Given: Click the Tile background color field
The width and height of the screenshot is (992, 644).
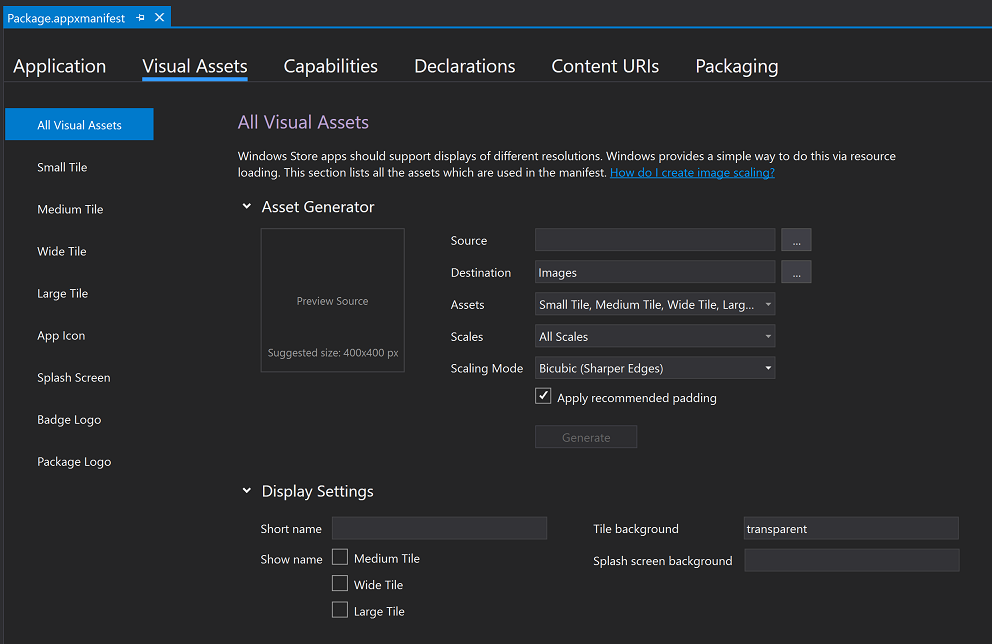Looking at the screenshot, I should click(x=851, y=529).
